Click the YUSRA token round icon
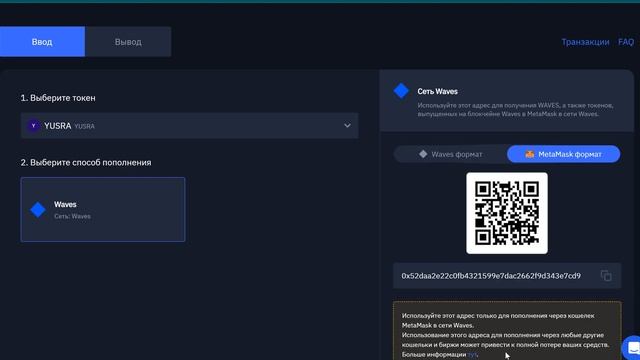The height and width of the screenshot is (360, 640). [x=33, y=126]
